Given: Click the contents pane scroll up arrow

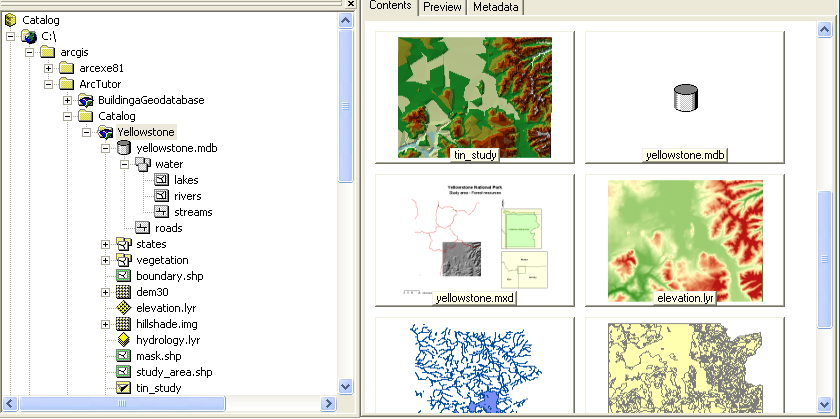Looking at the screenshot, I should pyautogui.click(x=824, y=29).
